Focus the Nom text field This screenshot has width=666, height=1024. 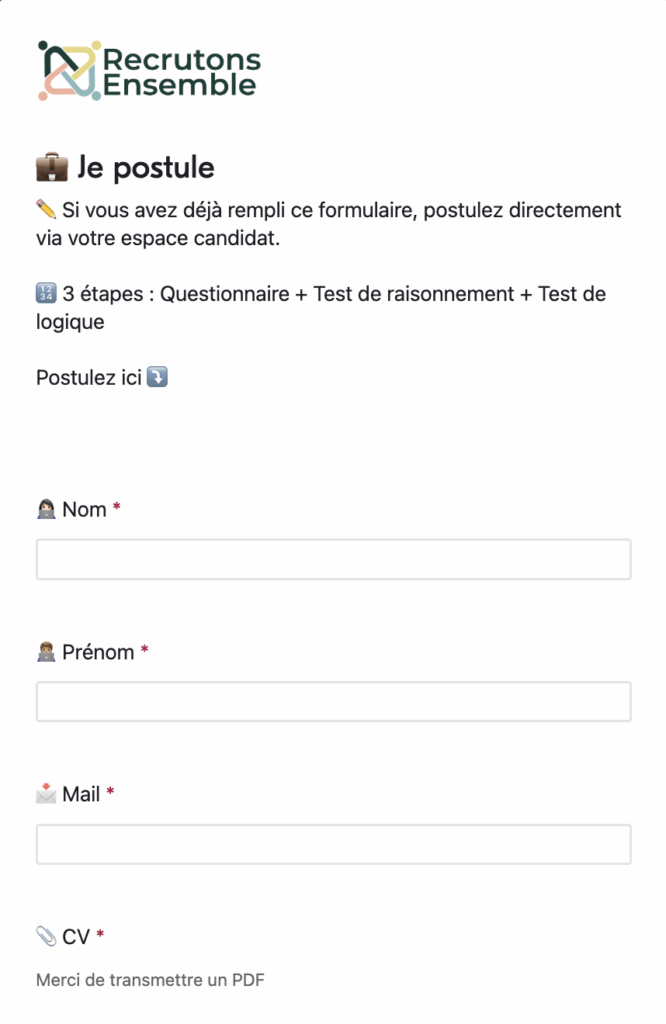click(x=333, y=559)
